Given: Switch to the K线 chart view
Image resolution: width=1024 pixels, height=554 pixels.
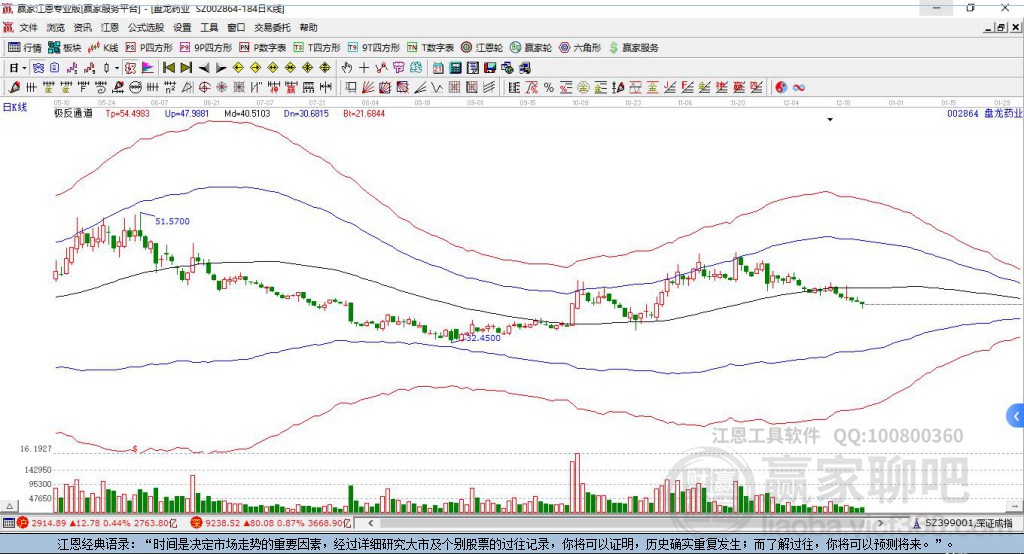Looking at the screenshot, I should [104, 48].
